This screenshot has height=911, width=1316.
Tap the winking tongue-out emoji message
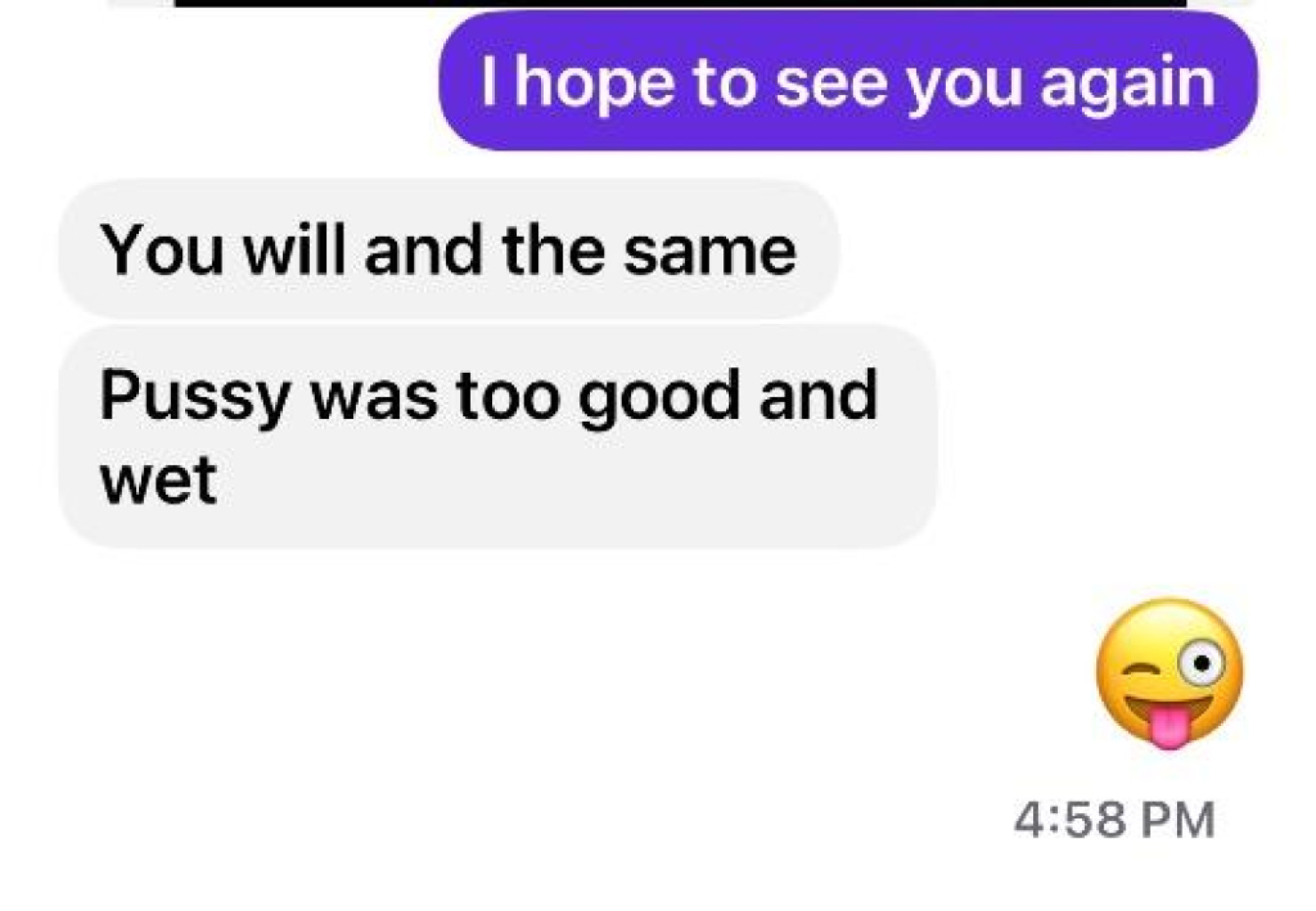click(x=1169, y=673)
